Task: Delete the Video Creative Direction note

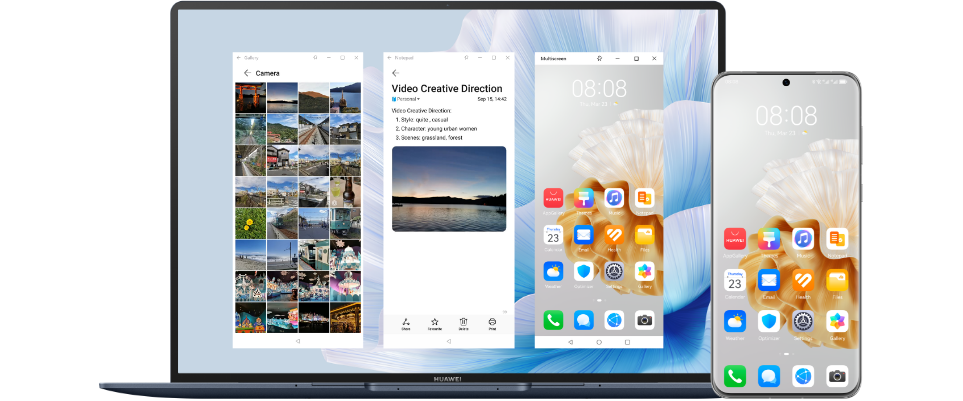Action: [x=464, y=324]
